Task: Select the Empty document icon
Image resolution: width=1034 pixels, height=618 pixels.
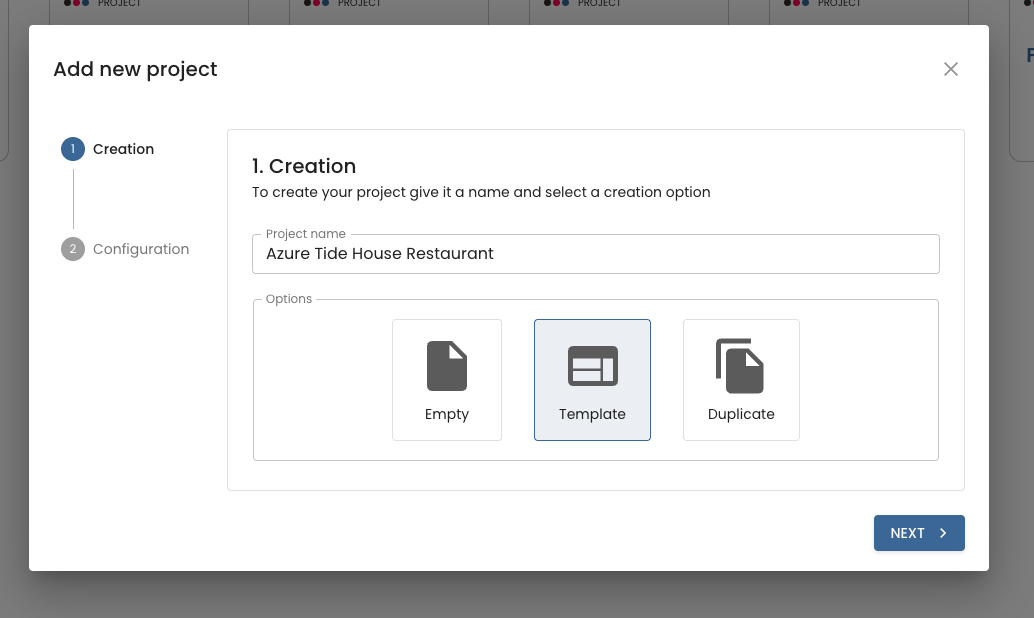Action: [447, 365]
